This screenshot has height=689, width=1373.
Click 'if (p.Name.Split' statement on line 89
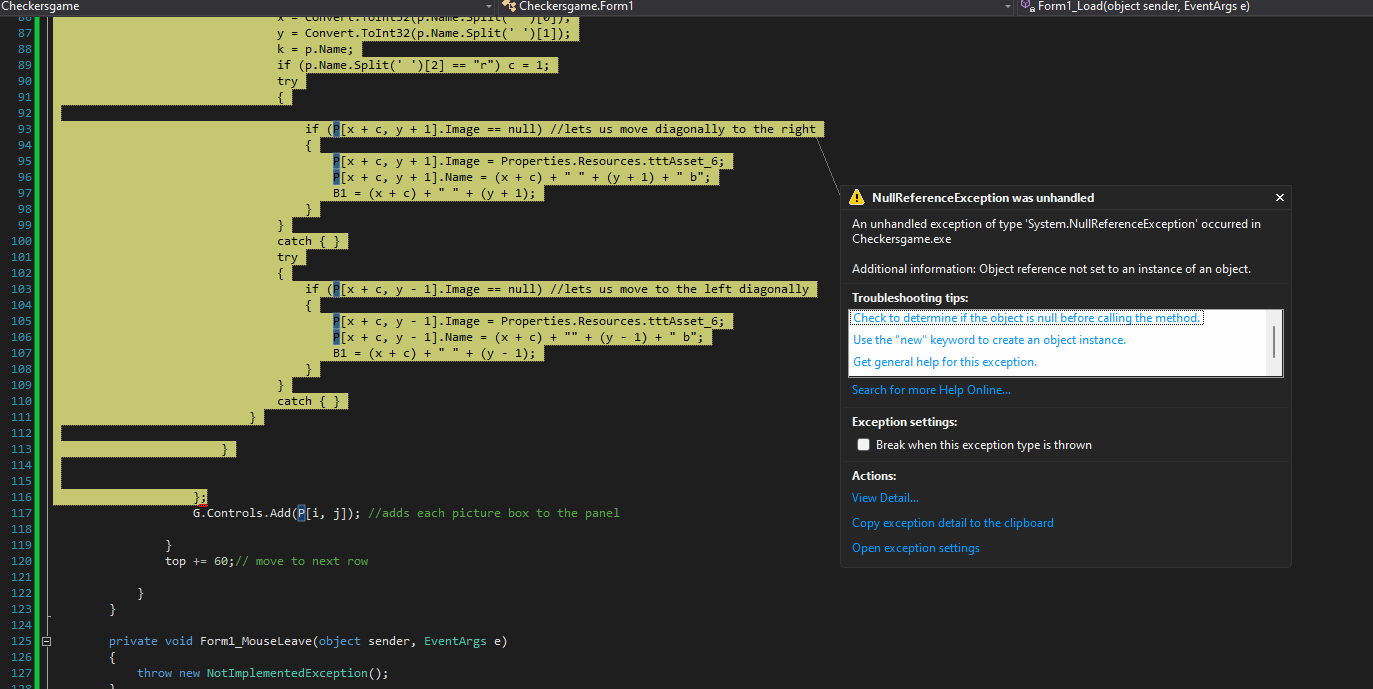pyautogui.click(x=414, y=65)
